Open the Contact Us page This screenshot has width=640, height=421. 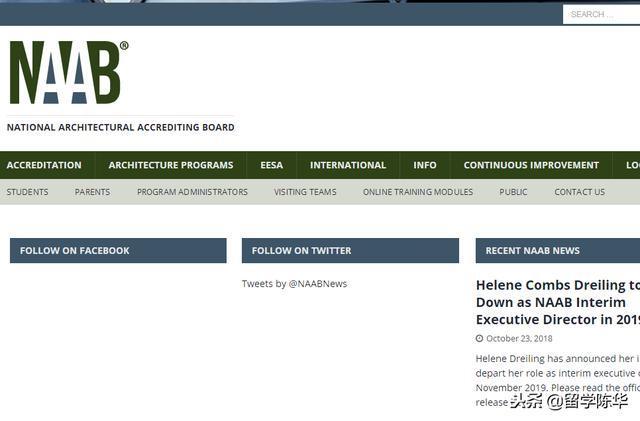click(580, 192)
